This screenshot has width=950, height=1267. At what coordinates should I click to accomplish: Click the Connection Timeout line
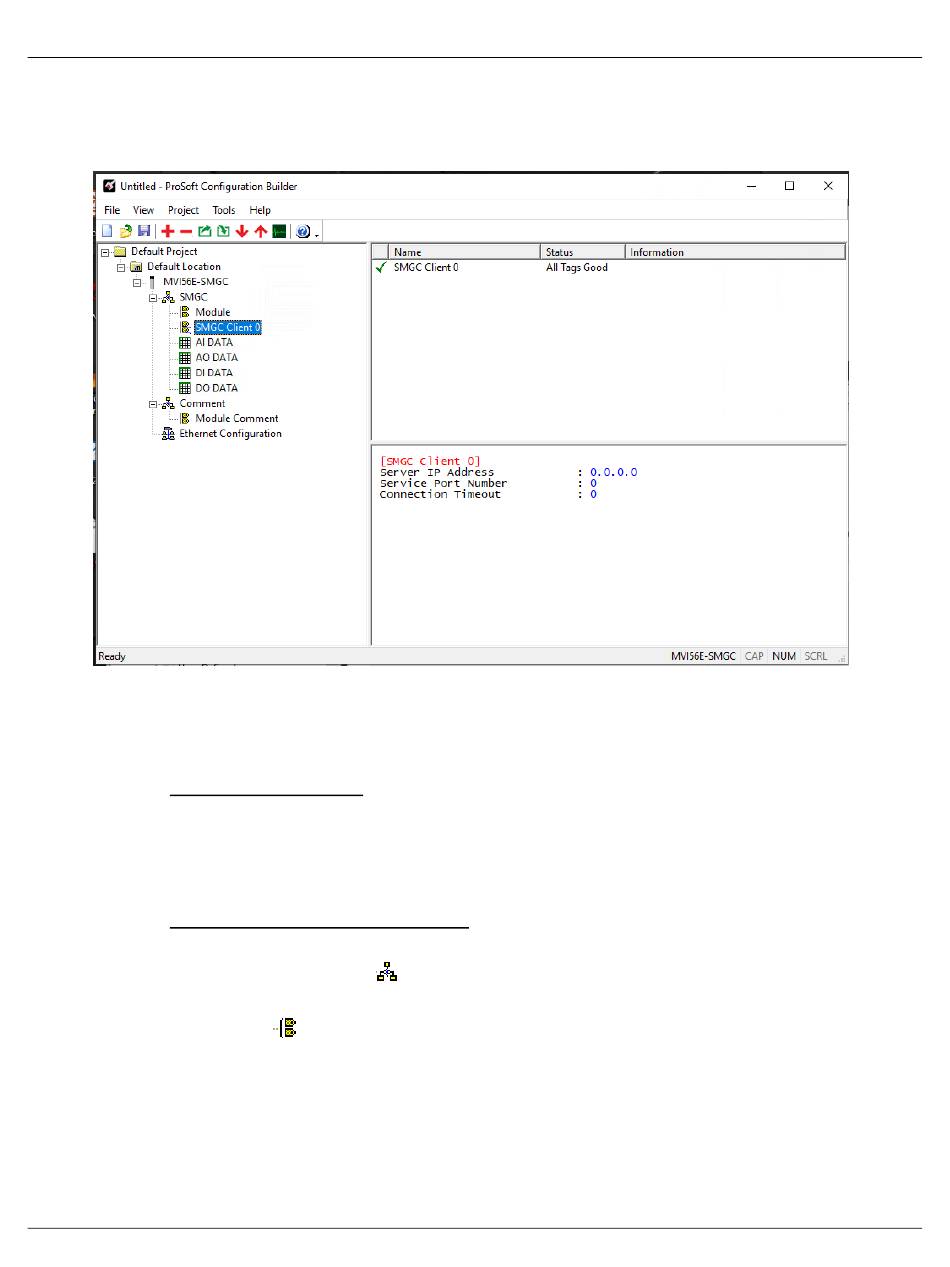point(488,494)
